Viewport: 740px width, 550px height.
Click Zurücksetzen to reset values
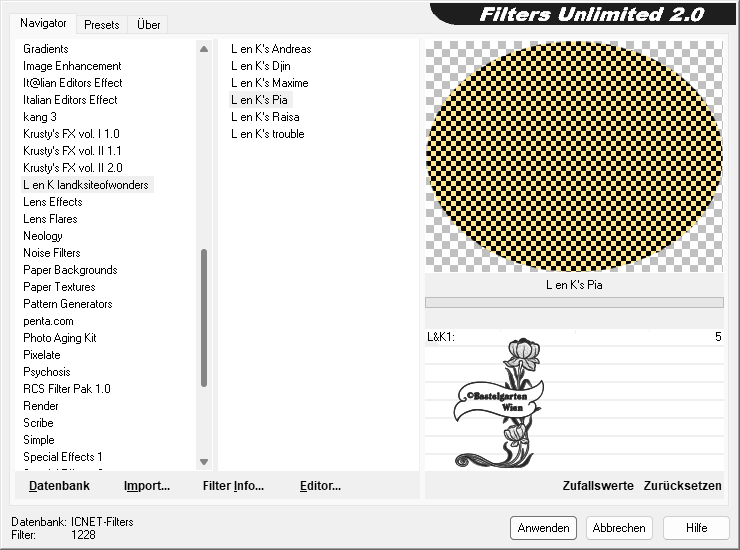click(682, 486)
